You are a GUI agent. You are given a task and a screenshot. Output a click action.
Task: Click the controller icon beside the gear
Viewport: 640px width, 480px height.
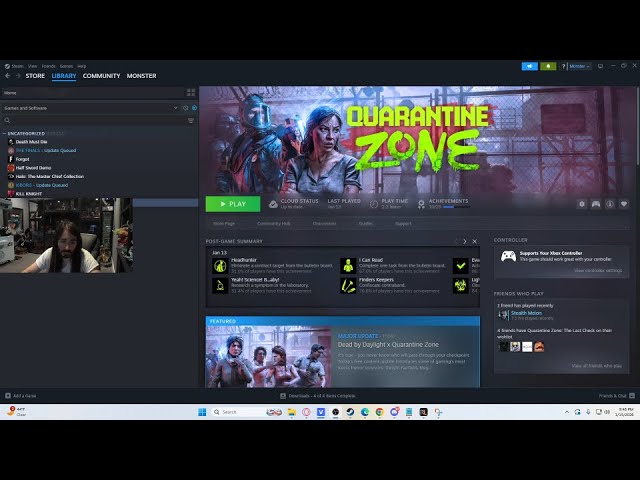pos(596,204)
